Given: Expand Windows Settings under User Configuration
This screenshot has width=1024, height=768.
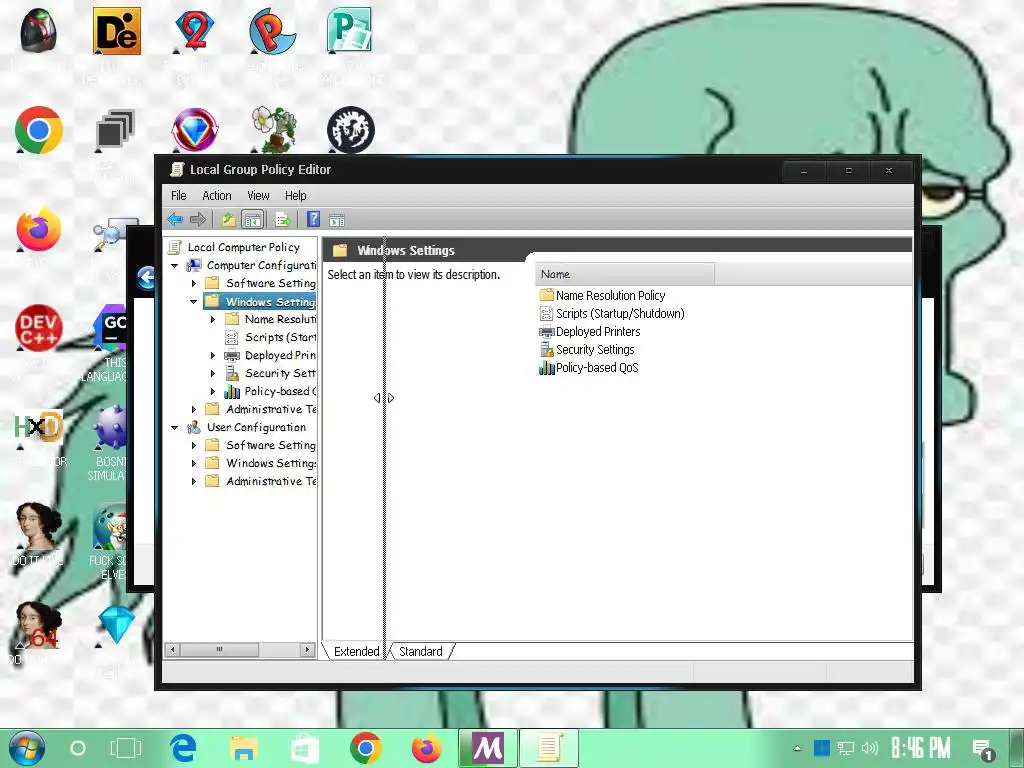Looking at the screenshot, I should 194,463.
